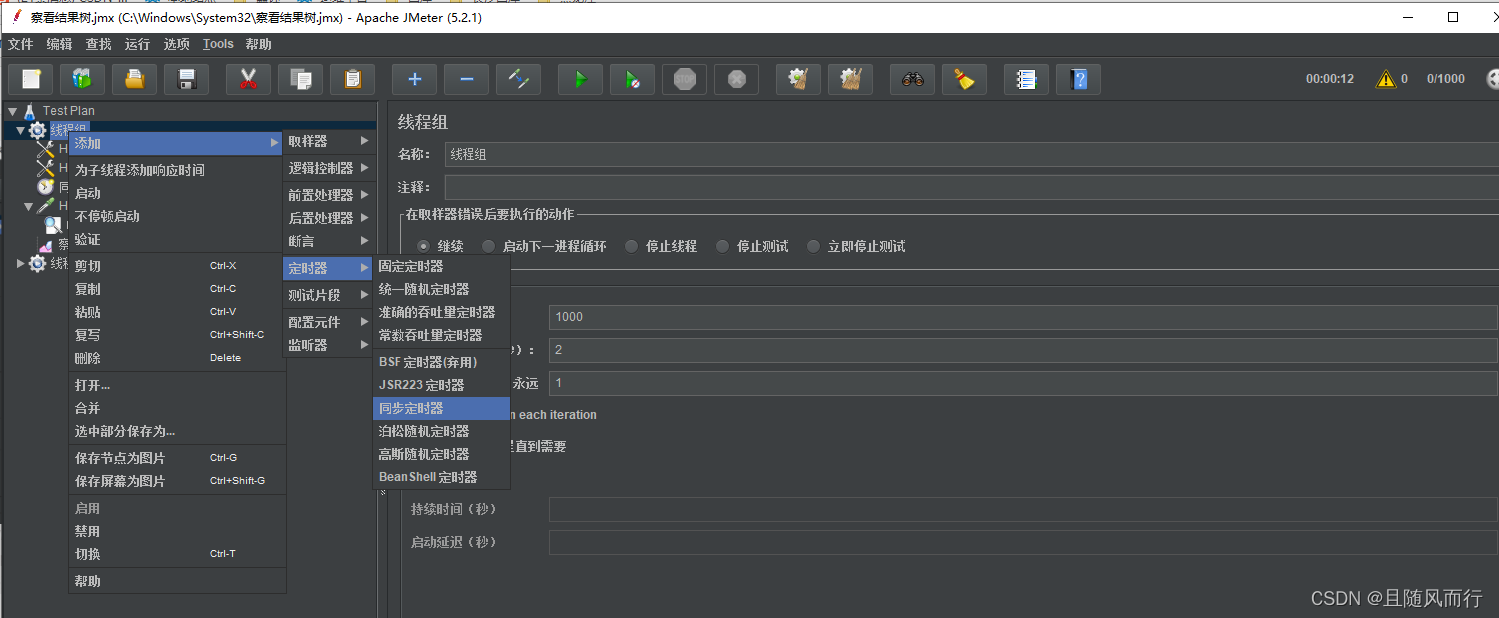Image resolution: width=1499 pixels, height=618 pixels.
Task: Click the Copy toolbar icon
Action: [x=301, y=79]
